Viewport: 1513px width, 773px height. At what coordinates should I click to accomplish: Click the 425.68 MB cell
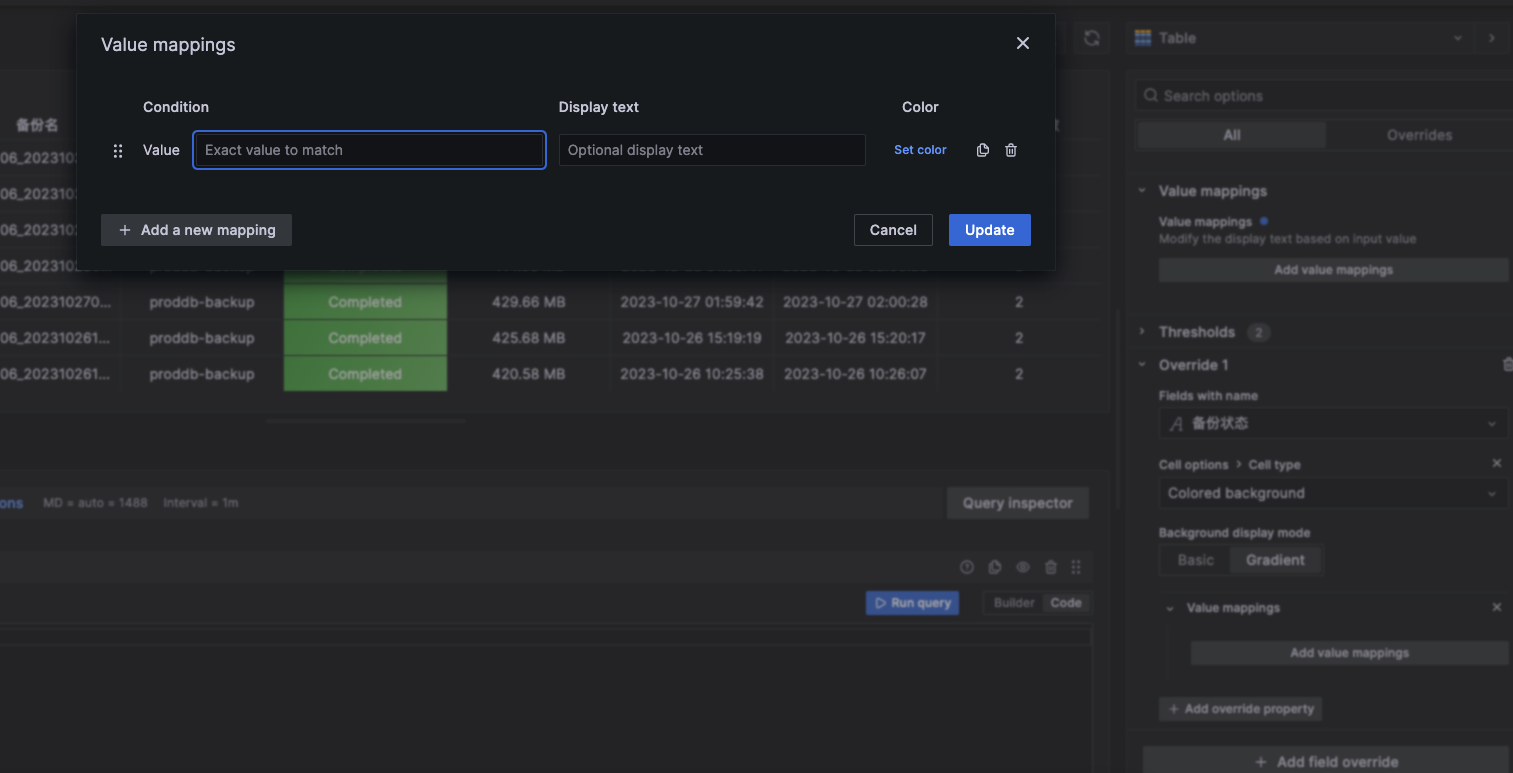point(528,338)
